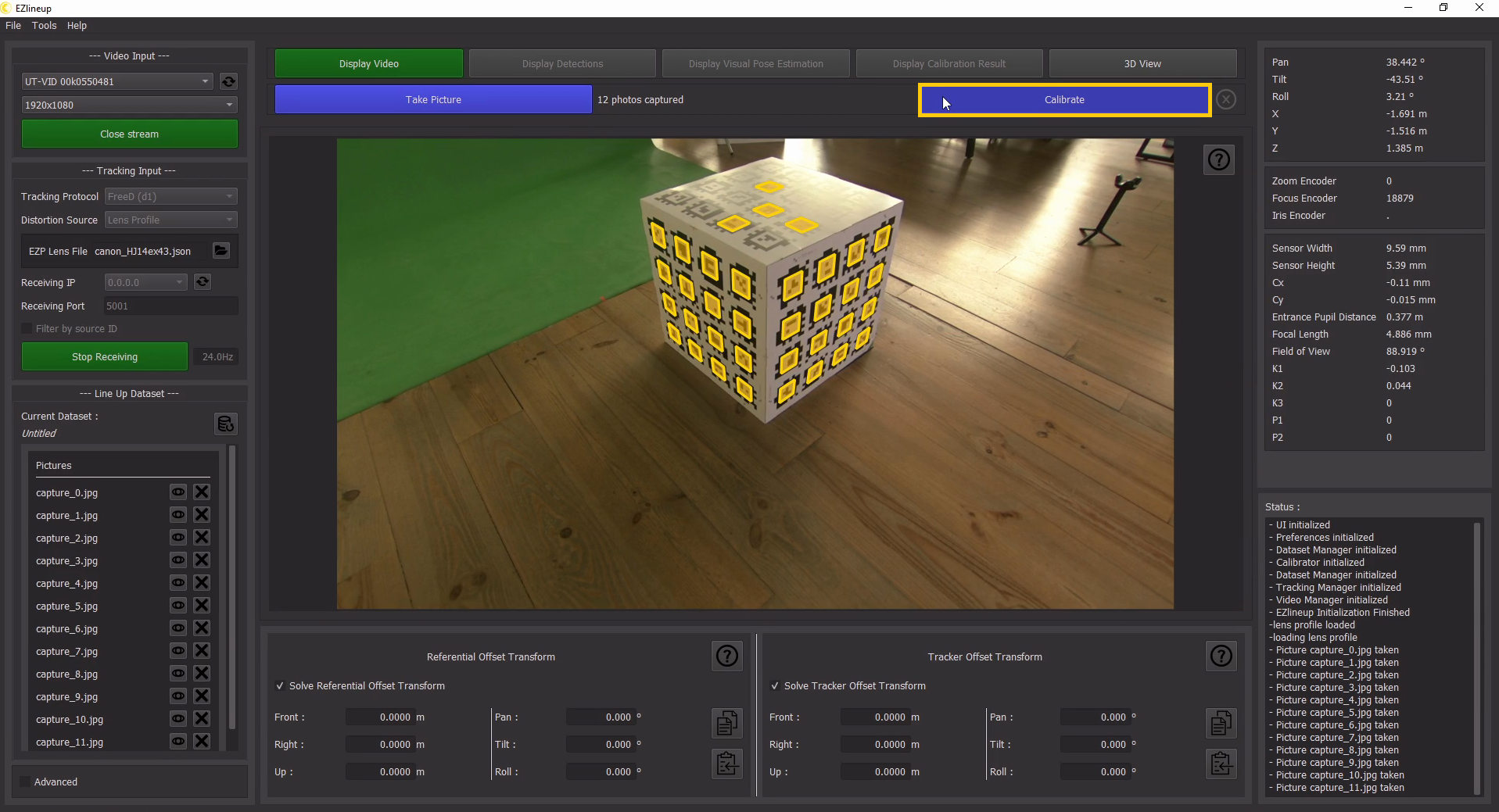Open the video view help icon
Image resolution: width=1499 pixels, height=812 pixels.
[1218, 160]
